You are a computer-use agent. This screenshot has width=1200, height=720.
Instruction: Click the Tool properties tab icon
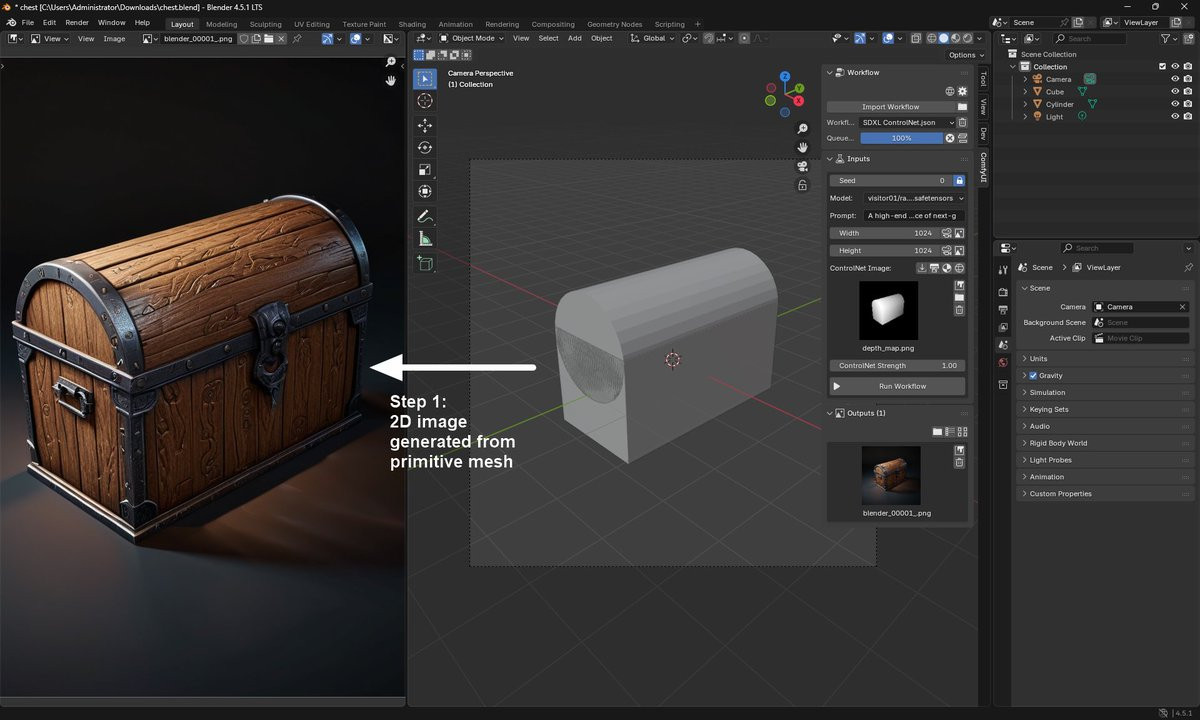coord(1002,271)
